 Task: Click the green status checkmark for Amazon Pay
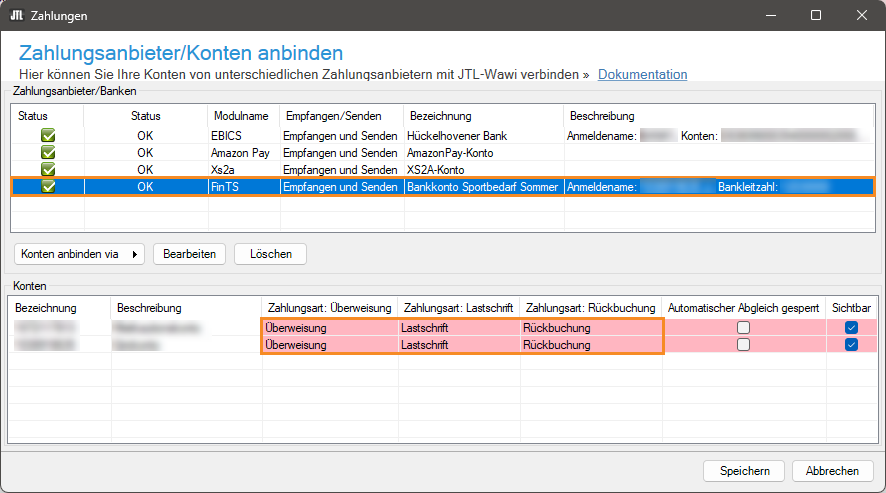(x=48, y=152)
